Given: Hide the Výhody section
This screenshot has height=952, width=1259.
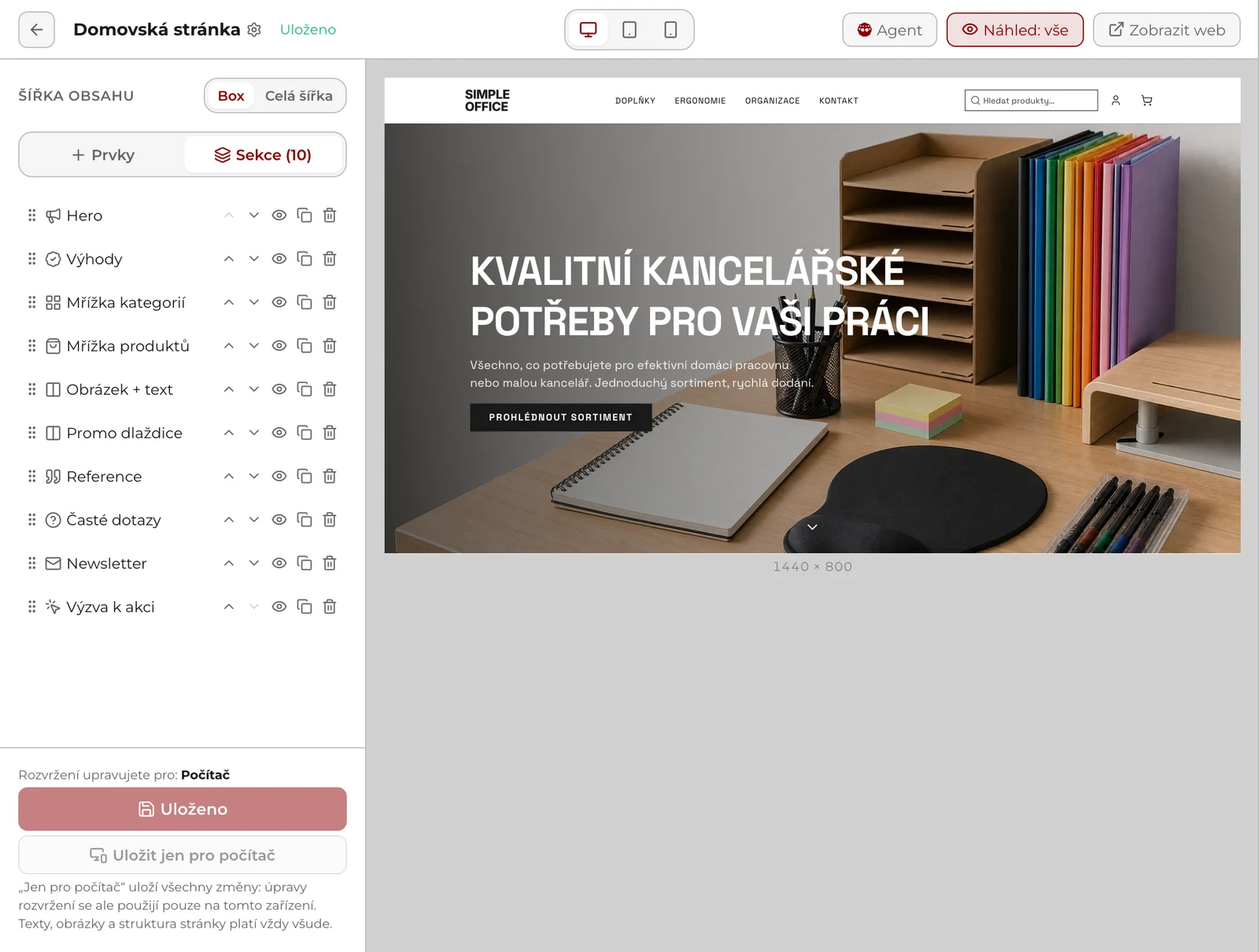Looking at the screenshot, I should click(279, 259).
